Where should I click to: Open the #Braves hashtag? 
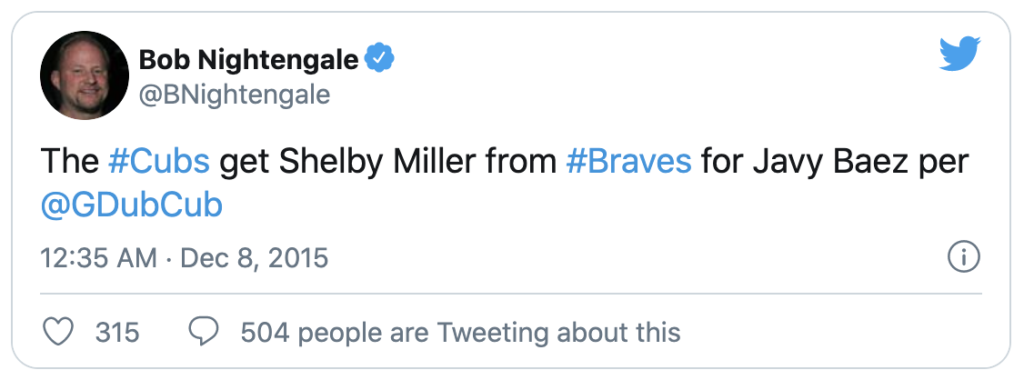628,161
